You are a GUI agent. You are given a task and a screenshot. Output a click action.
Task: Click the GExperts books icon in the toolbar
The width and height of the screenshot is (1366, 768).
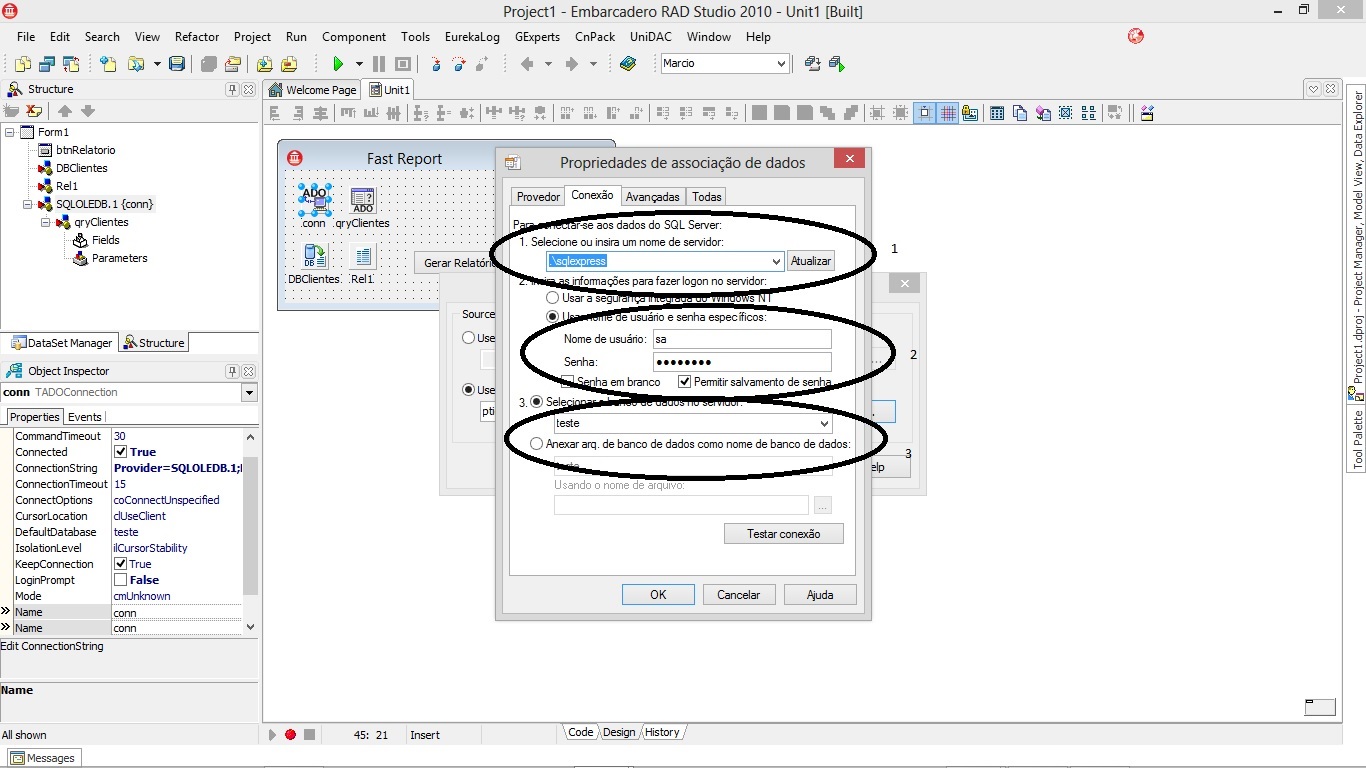pos(628,63)
